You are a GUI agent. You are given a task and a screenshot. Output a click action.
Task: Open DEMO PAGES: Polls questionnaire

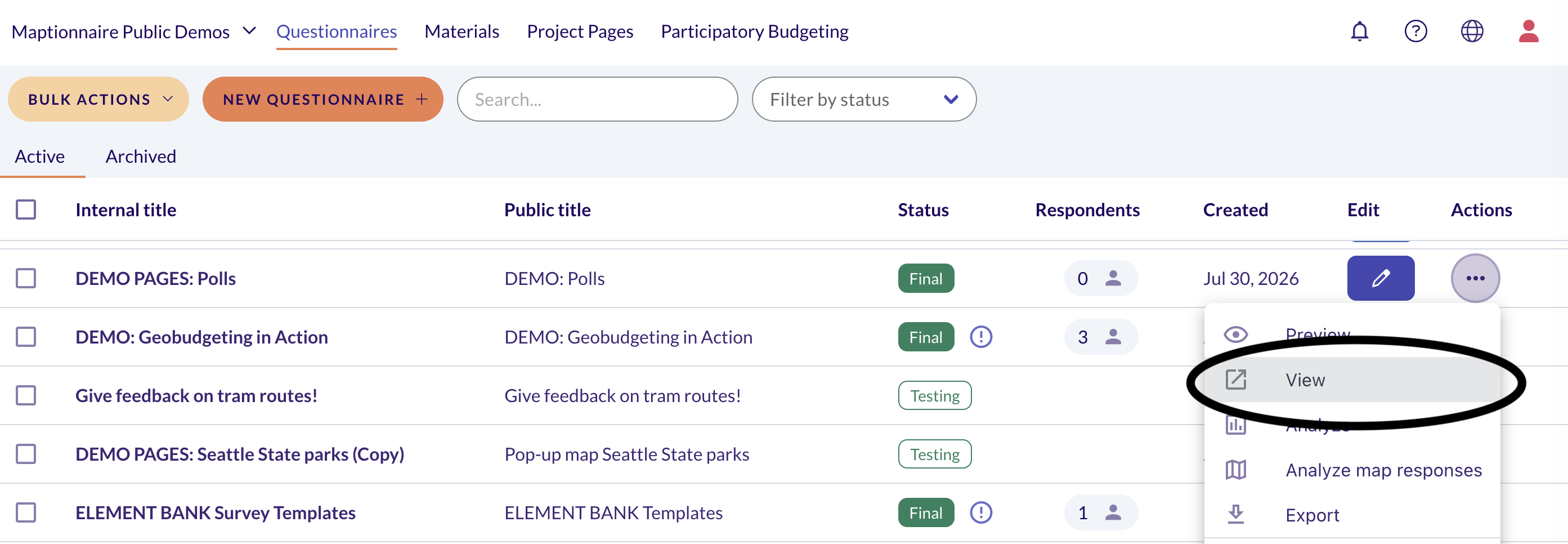coord(155,278)
